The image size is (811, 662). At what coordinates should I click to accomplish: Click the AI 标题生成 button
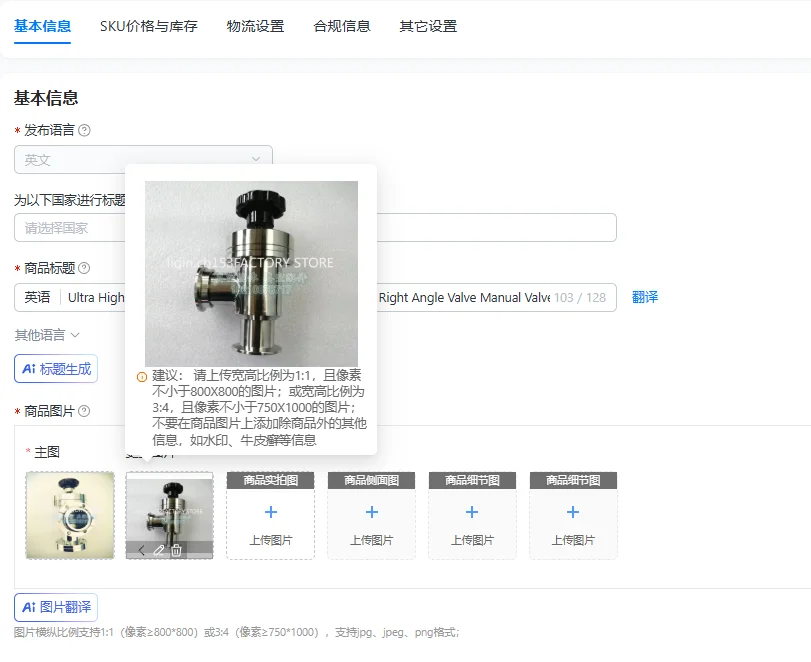(56, 369)
